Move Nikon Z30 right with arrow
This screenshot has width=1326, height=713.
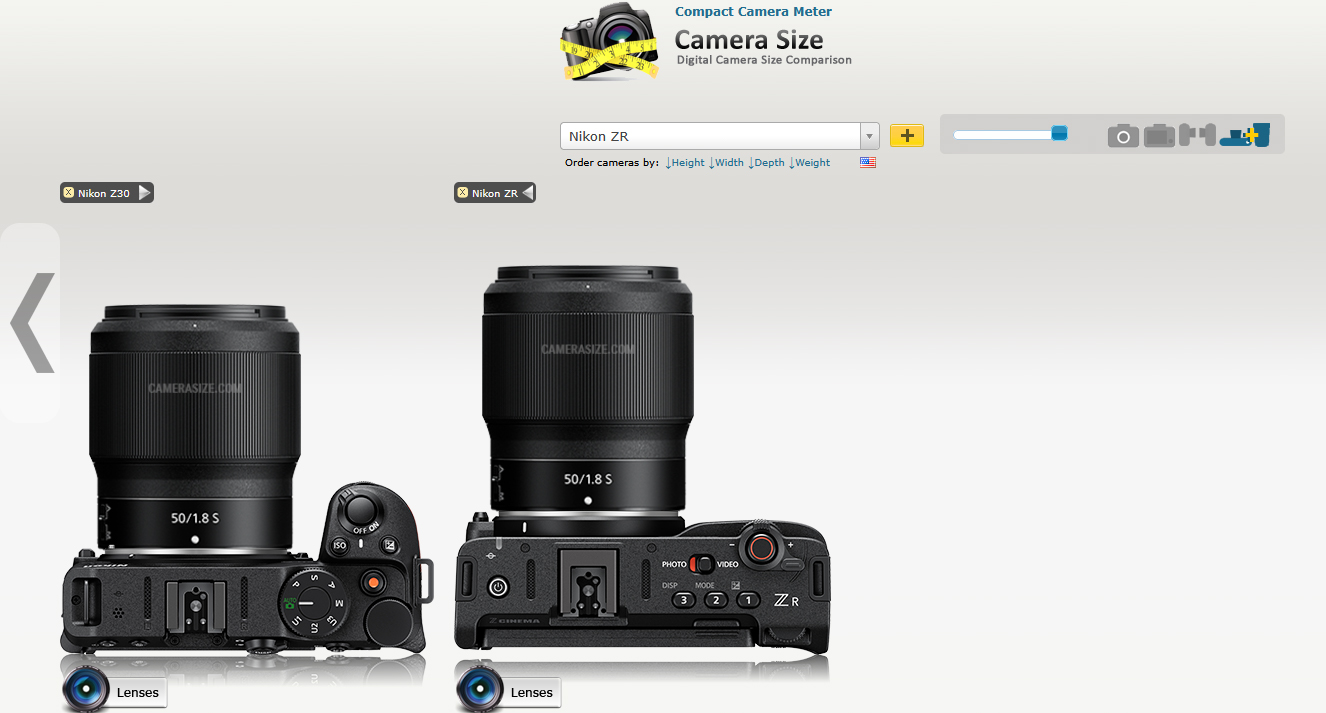pos(145,193)
